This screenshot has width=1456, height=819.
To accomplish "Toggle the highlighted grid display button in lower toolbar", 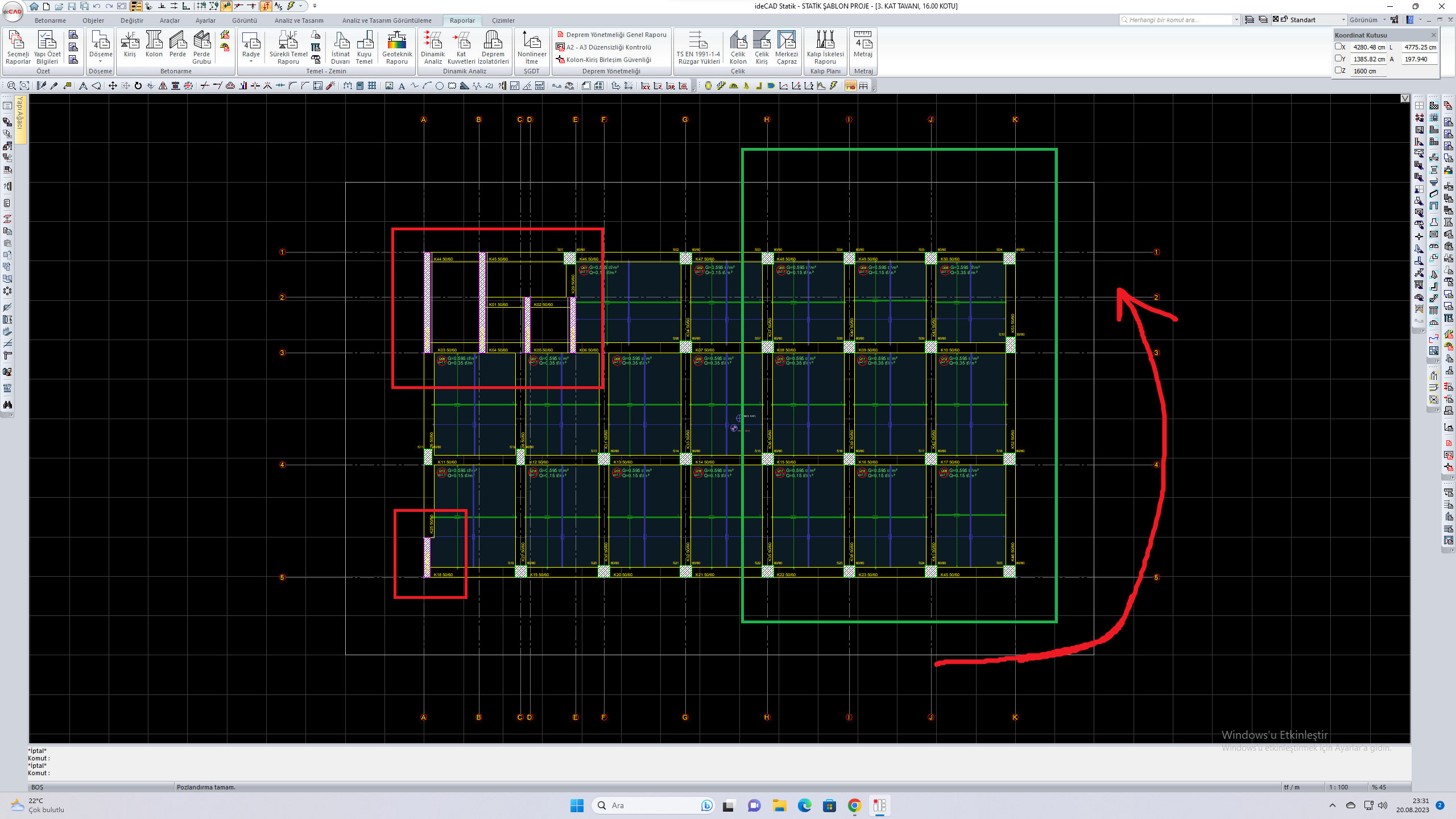I will point(851,86).
